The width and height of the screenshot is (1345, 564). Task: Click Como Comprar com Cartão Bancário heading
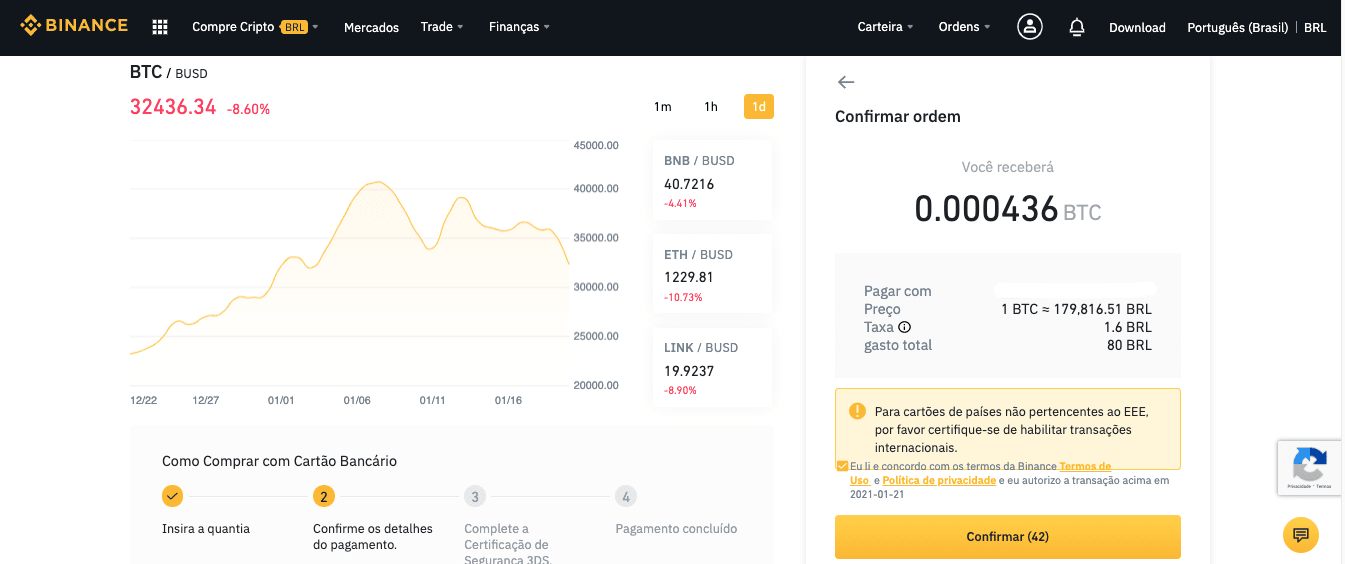279,461
